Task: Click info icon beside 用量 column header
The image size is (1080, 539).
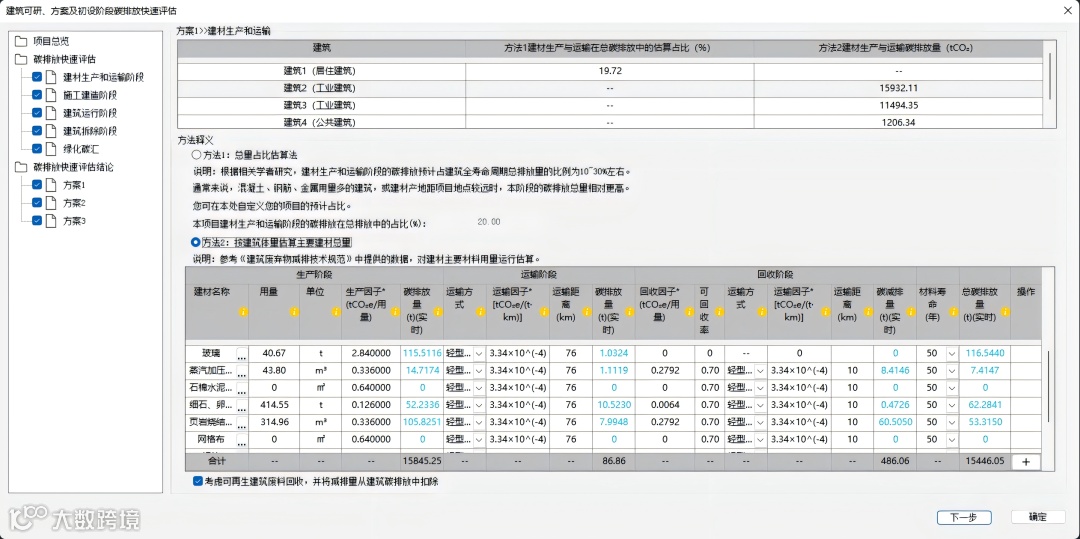Action: (x=292, y=312)
